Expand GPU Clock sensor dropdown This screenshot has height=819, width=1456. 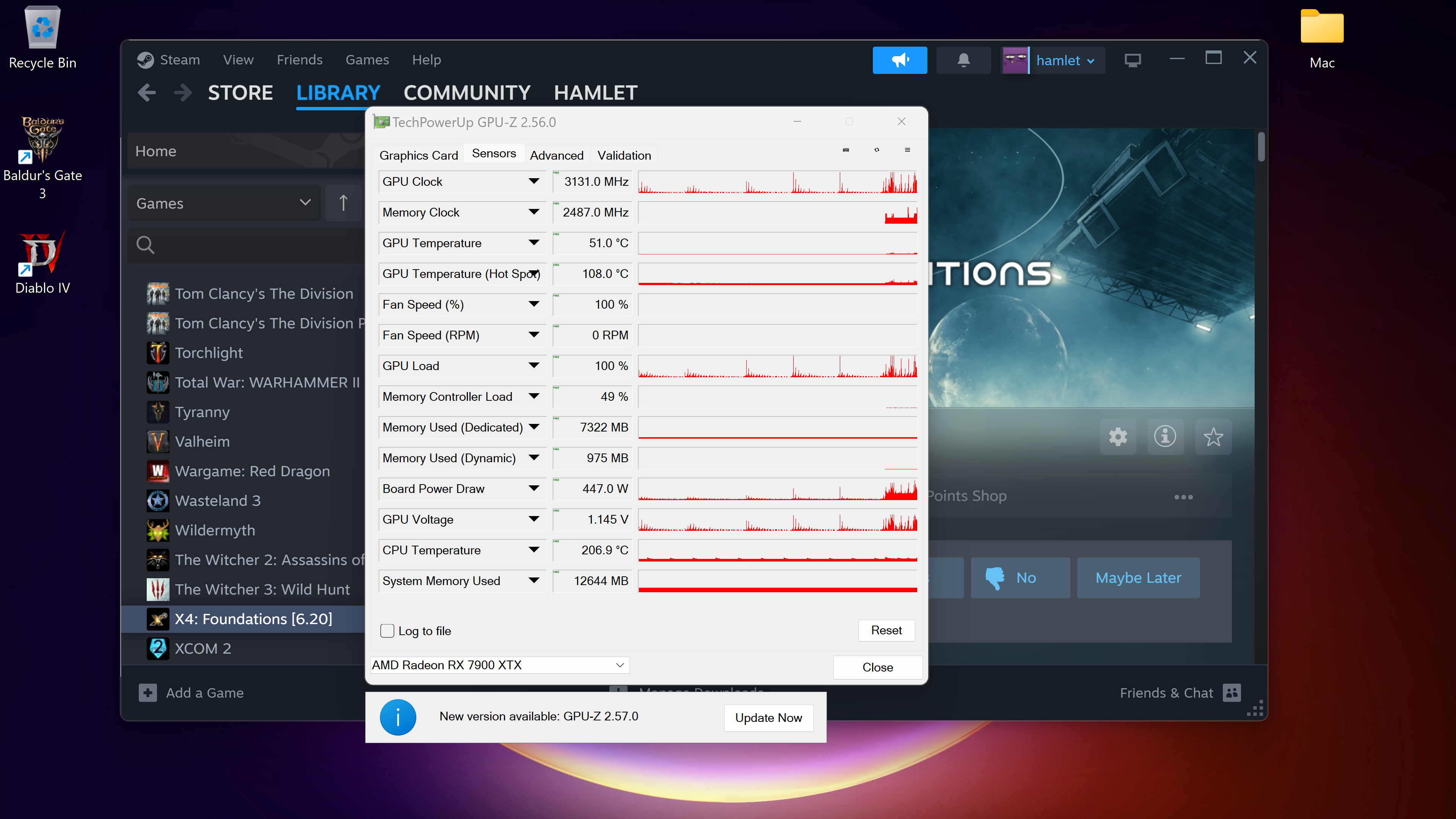click(x=533, y=182)
